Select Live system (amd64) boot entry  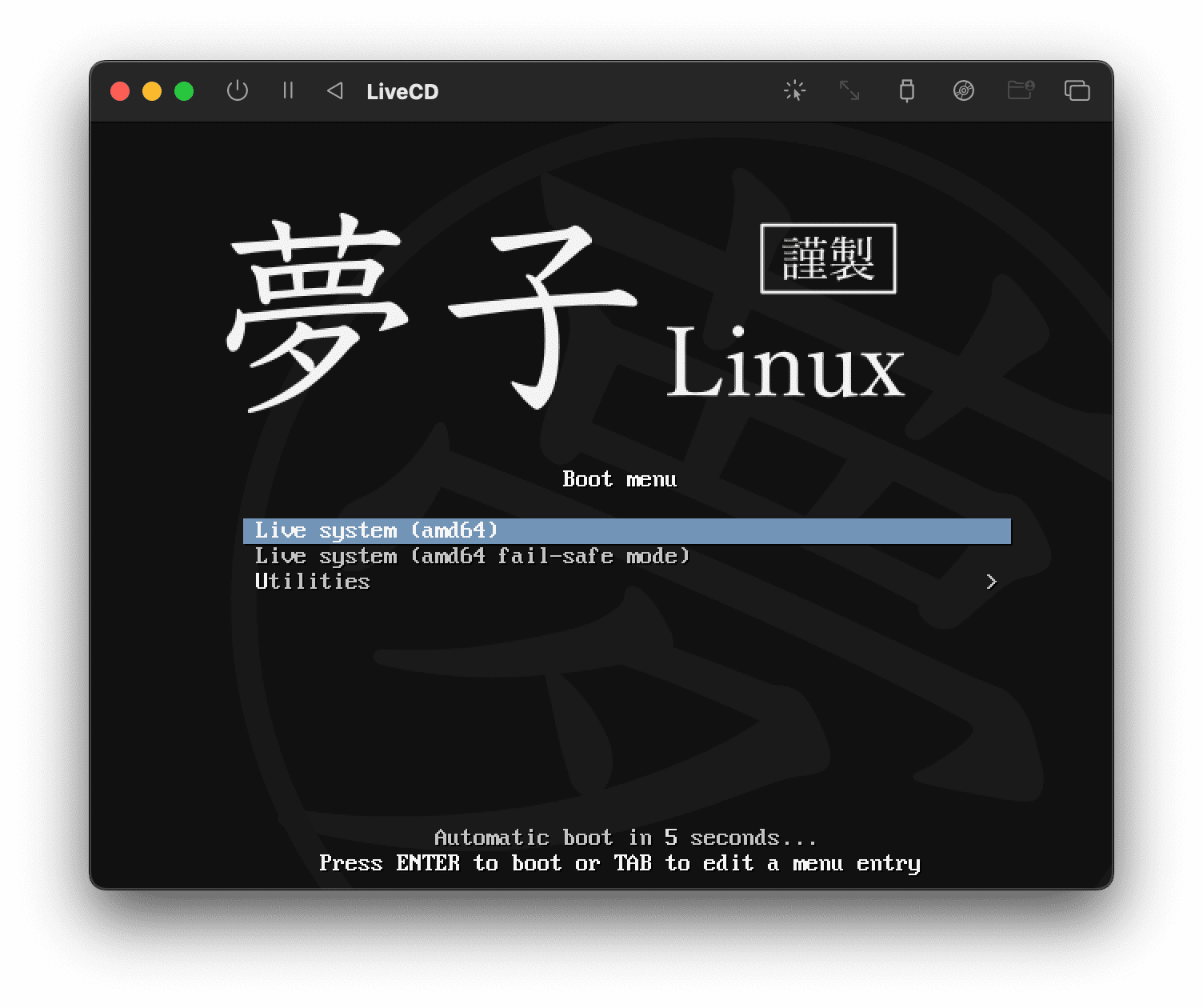click(627, 530)
